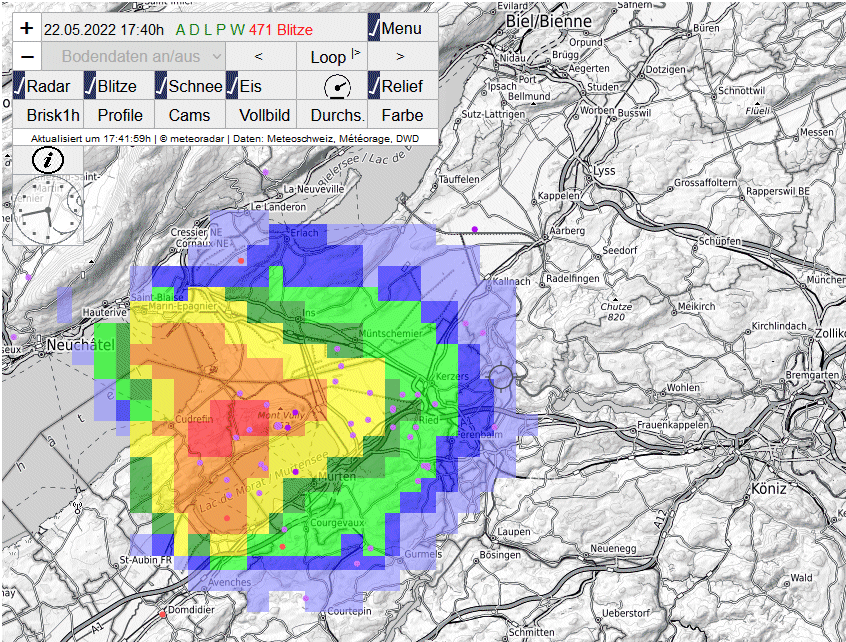Click the date 22.05.2022 17:40h
Screen dimensions: 846x642
pos(104,30)
